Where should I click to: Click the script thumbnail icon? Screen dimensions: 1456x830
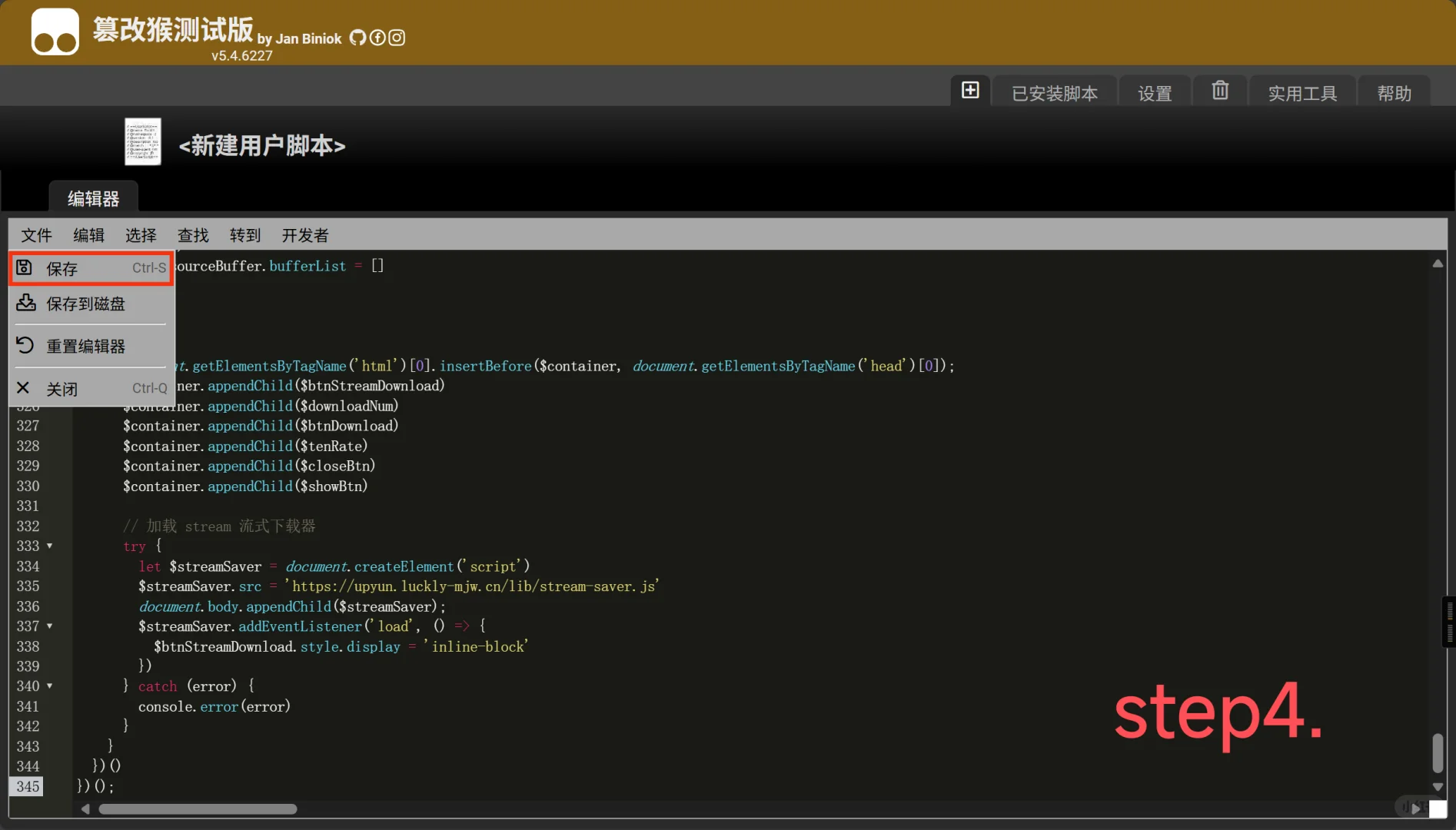click(x=143, y=141)
